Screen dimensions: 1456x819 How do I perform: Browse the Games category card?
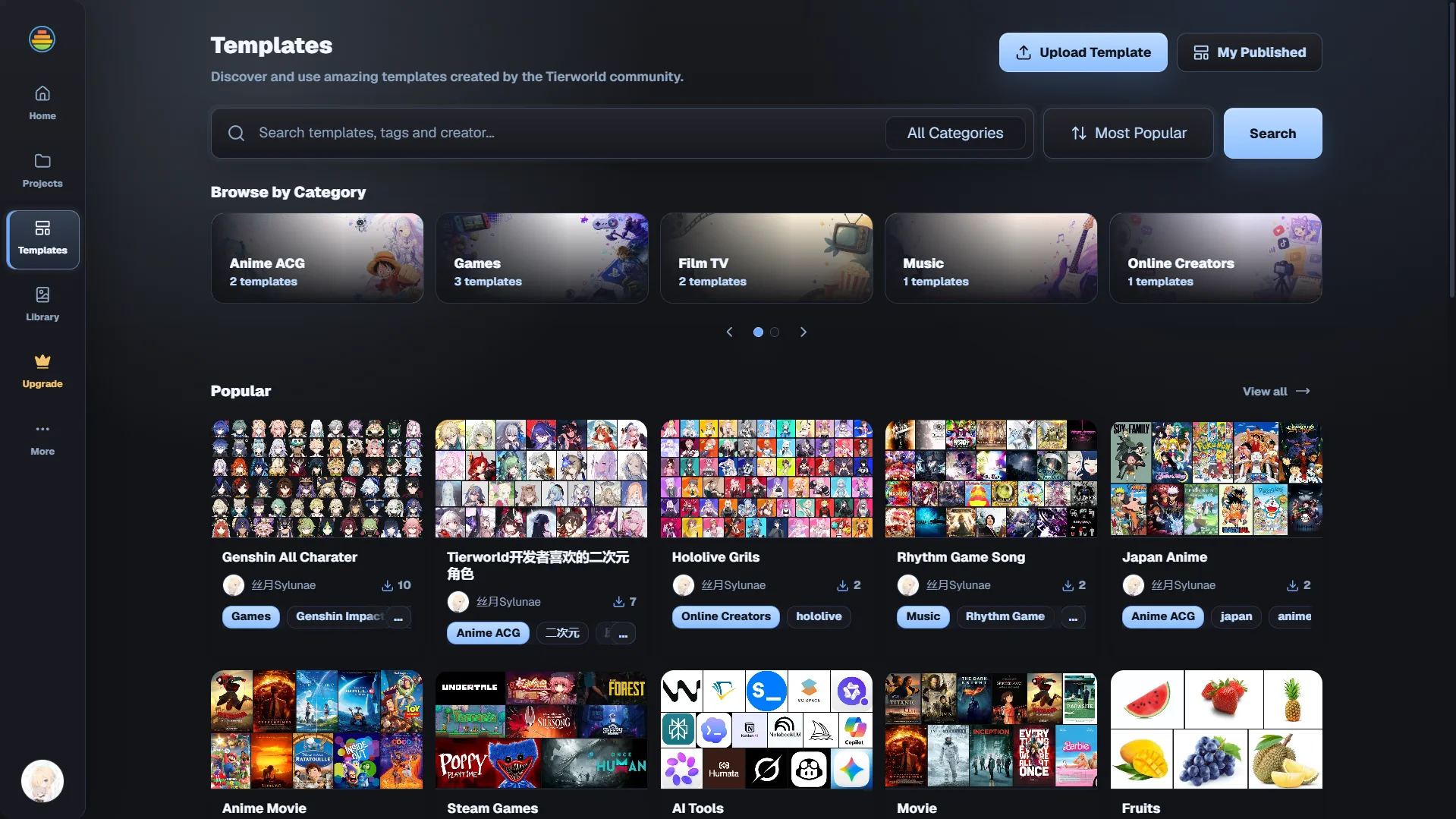(x=542, y=258)
